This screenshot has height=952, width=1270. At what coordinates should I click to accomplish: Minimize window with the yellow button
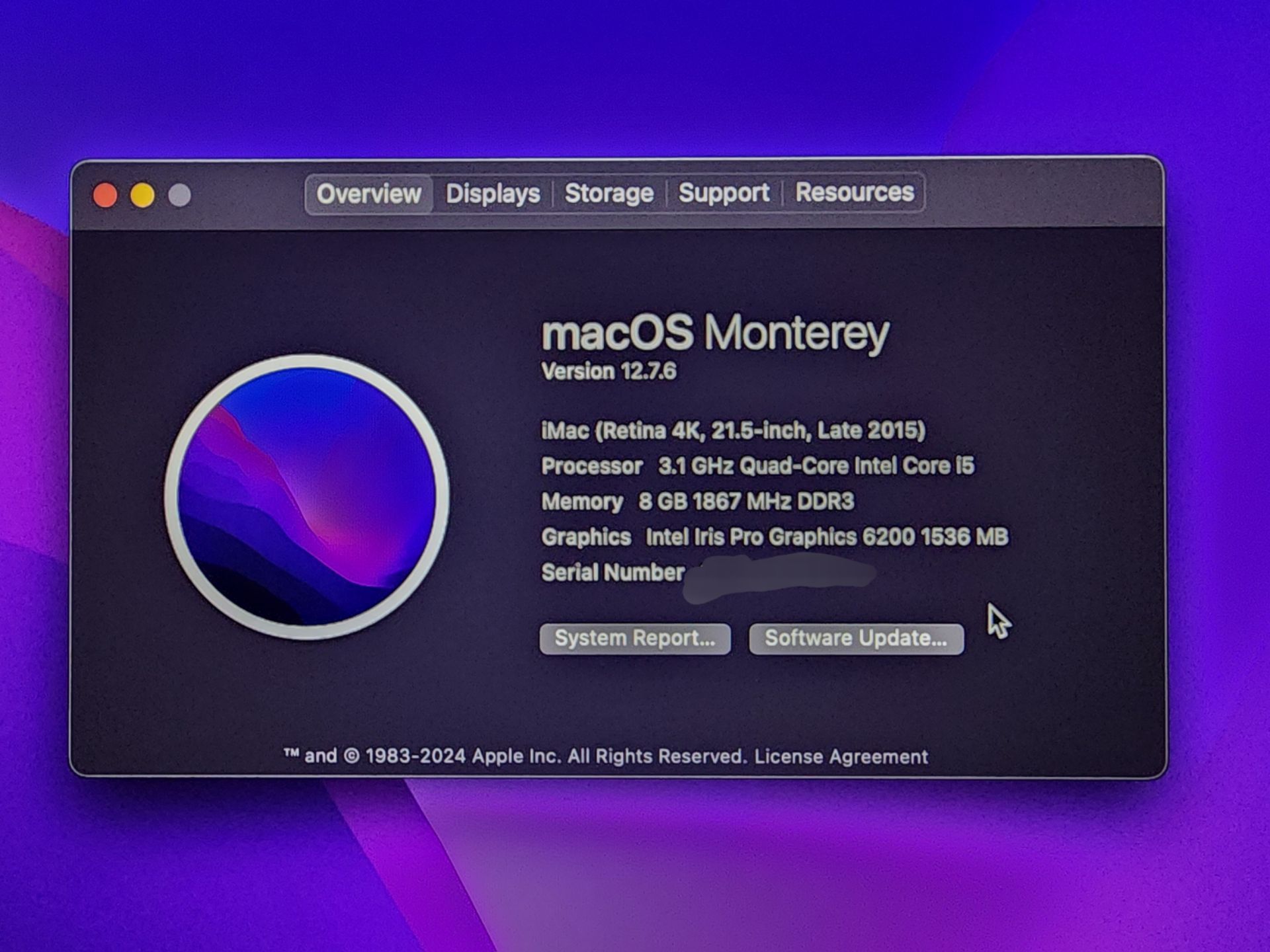tap(142, 196)
